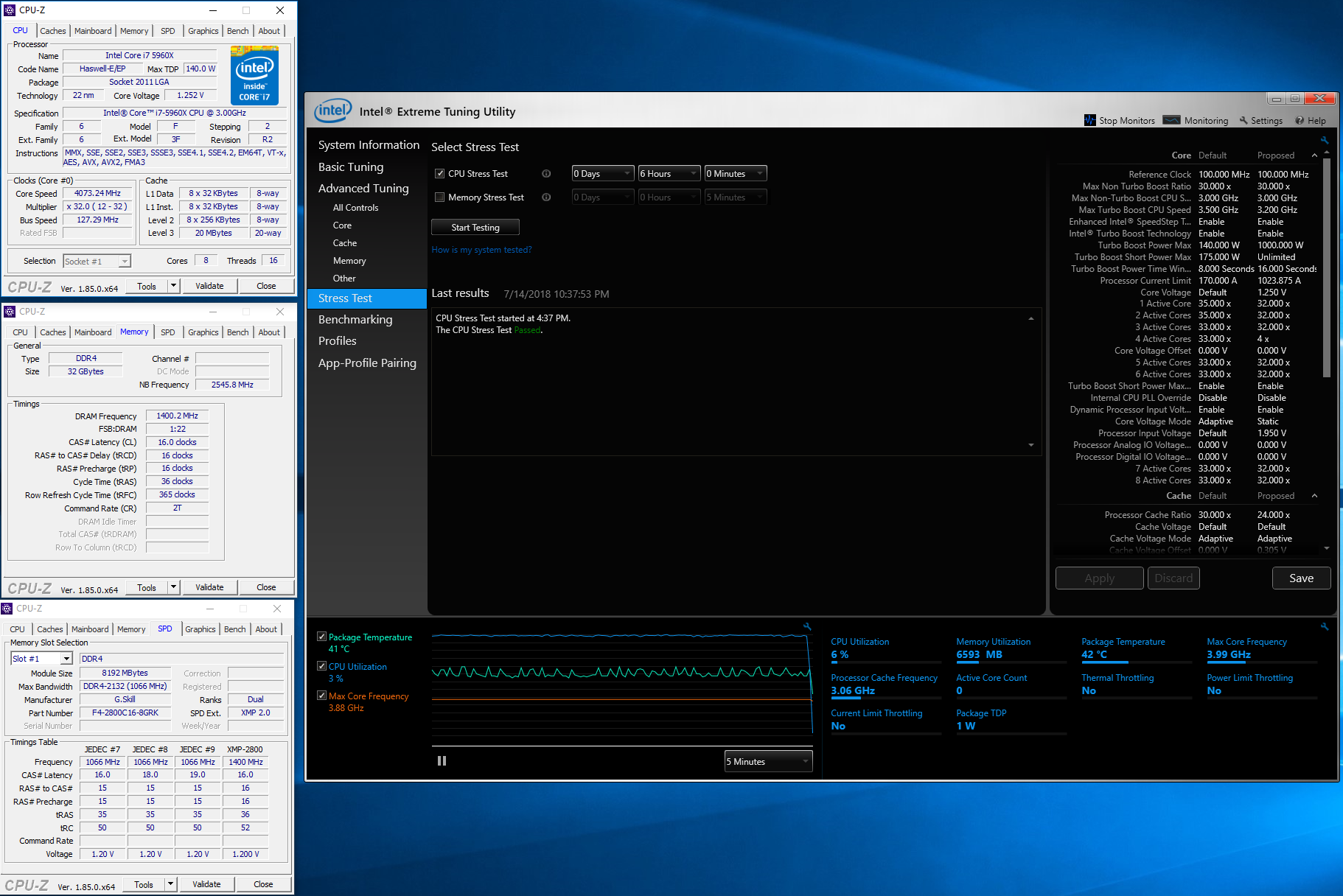Click info icon beside CPU Stress Test
Image resolution: width=1343 pixels, height=896 pixels.
[546, 174]
